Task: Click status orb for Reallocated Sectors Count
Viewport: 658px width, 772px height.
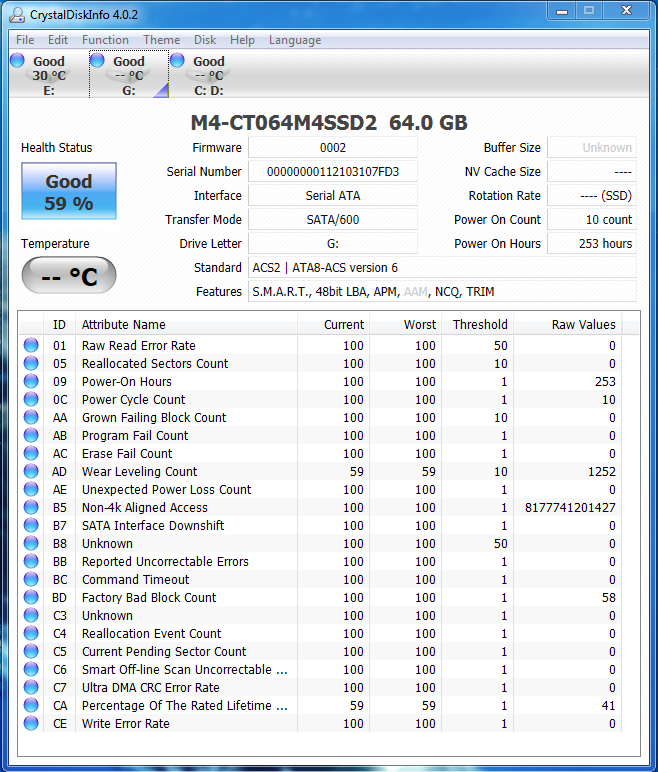Action: tap(31, 363)
